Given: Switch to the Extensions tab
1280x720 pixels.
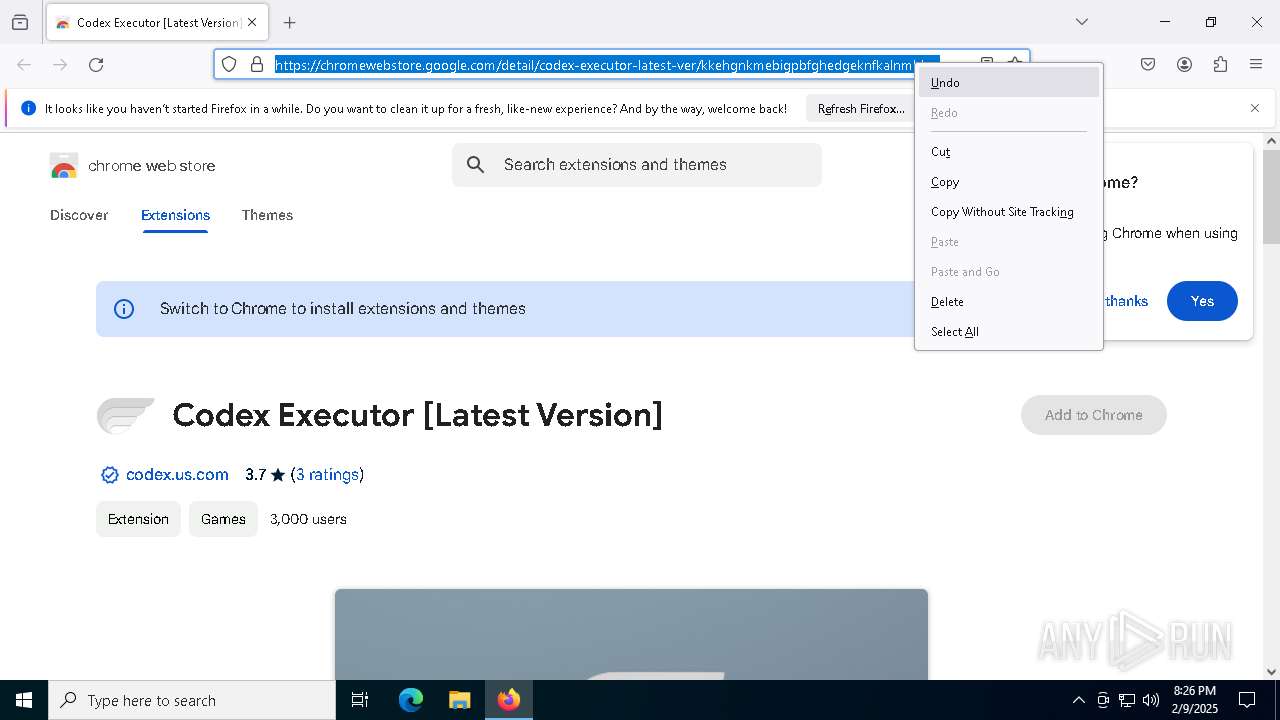Looking at the screenshot, I should (175, 215).
